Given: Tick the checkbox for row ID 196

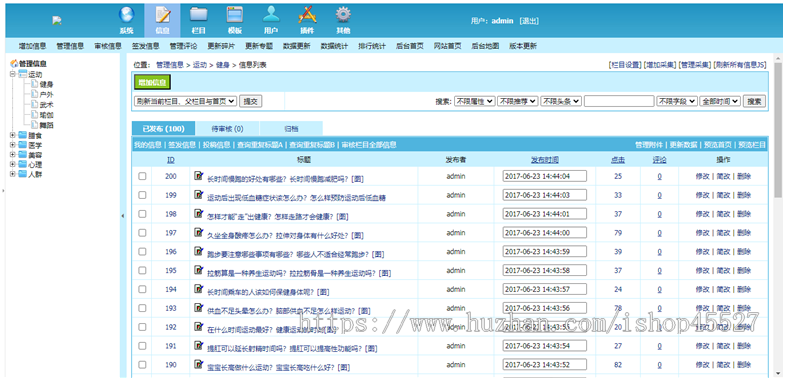Looking at the screenshot, I should pyautogui.click(x=142, y=252).
